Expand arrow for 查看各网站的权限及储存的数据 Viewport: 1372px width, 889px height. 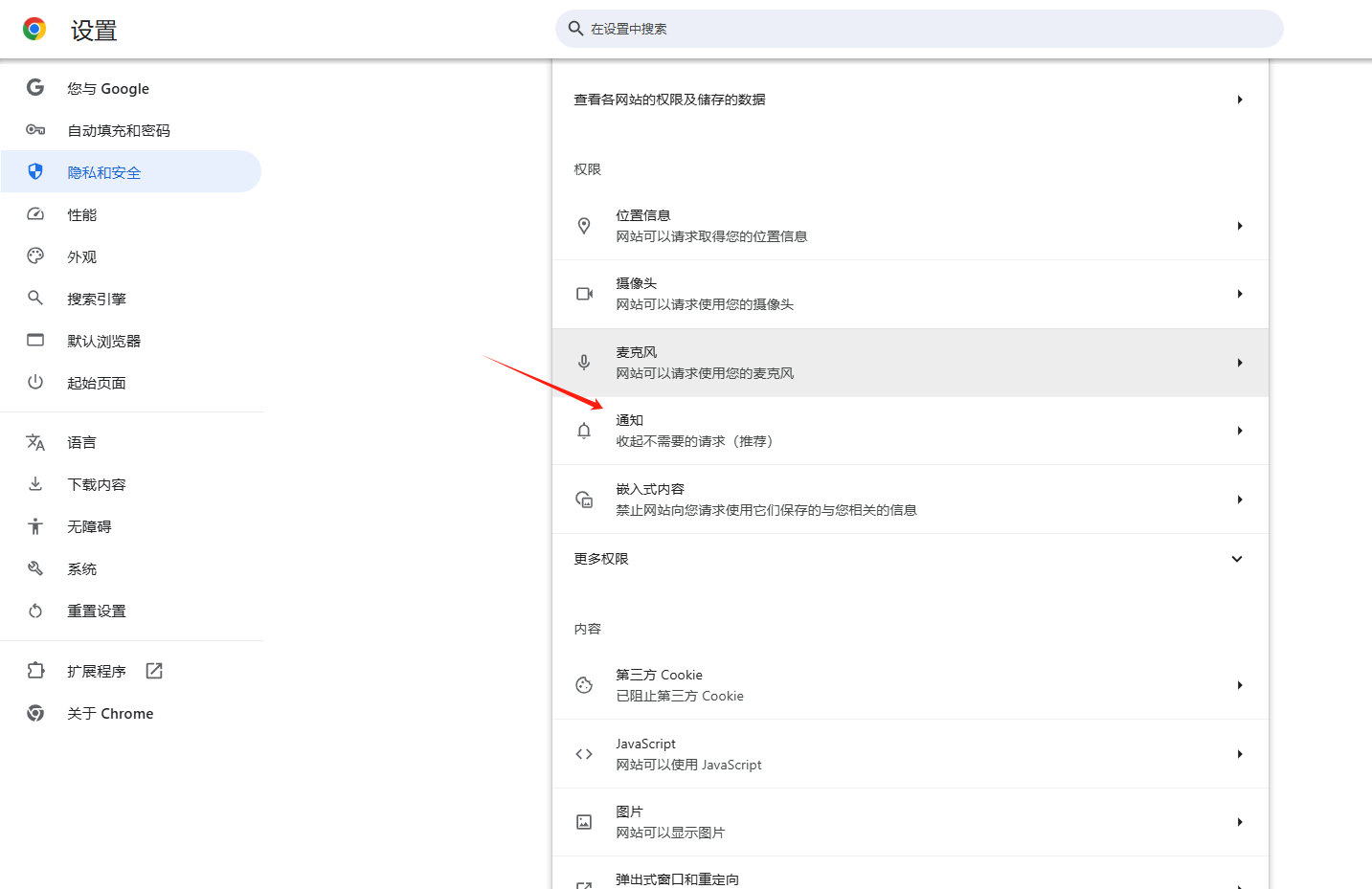click(x=1240, y=100)
